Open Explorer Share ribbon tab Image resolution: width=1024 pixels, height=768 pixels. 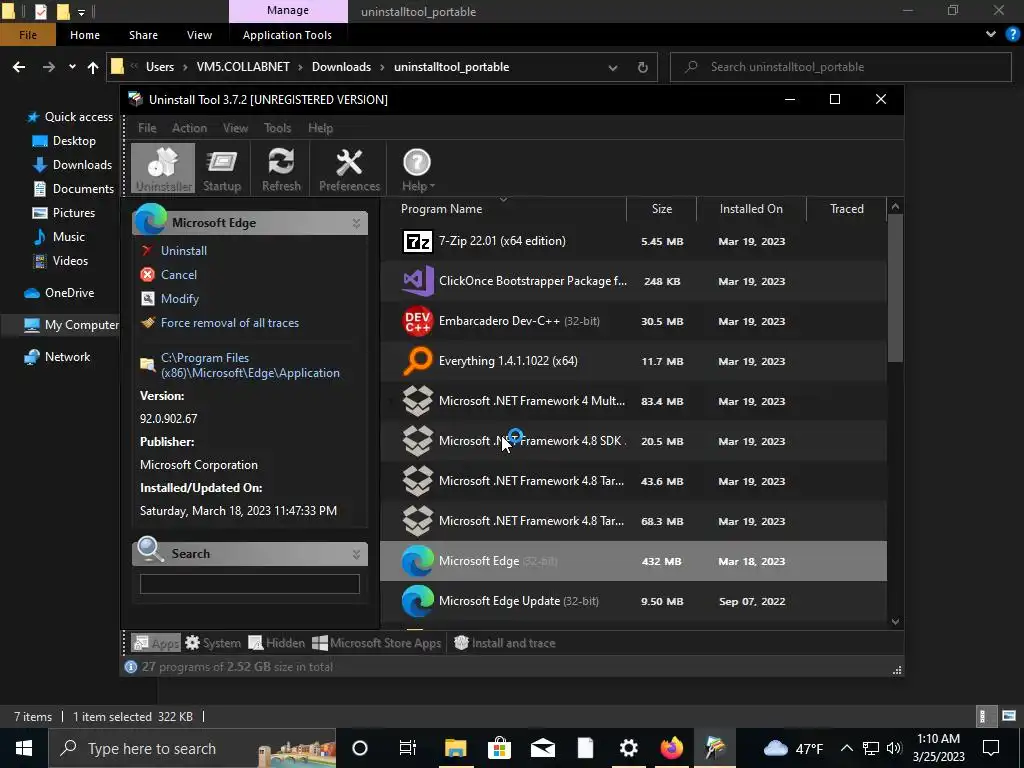click(x=143, y=35)
